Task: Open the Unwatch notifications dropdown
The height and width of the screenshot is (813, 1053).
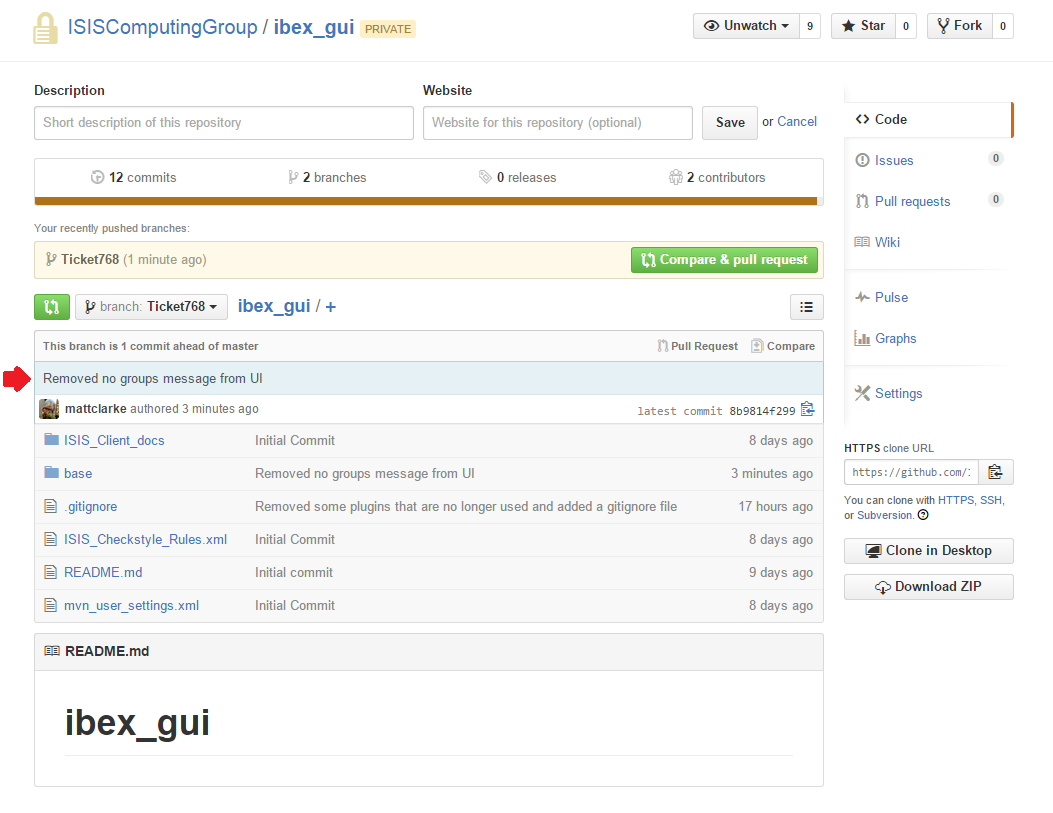Action: 746,26
